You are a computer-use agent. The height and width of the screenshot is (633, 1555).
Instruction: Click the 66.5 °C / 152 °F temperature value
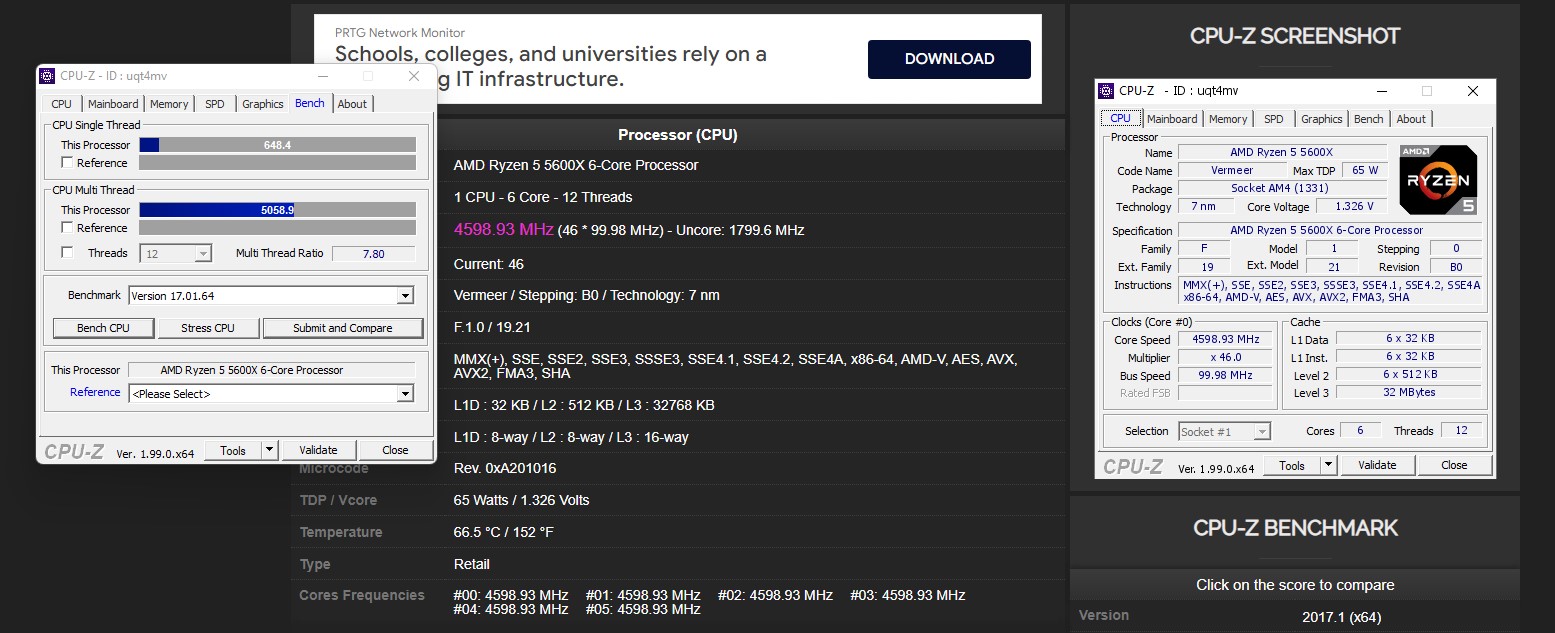point(504,532)
